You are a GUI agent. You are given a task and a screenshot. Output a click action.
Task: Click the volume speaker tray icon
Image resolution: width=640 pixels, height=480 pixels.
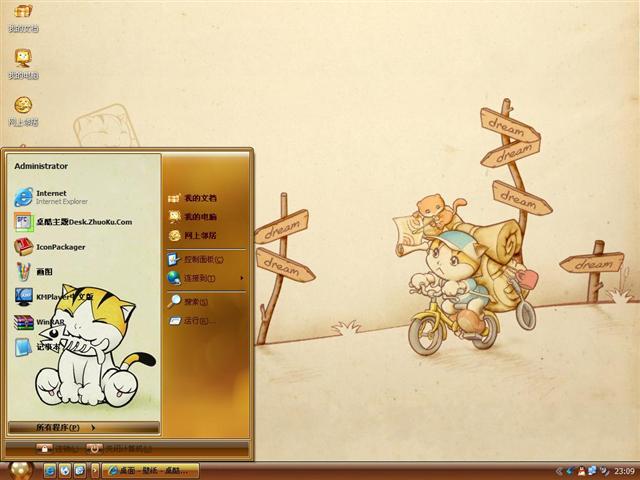[604, 471]
